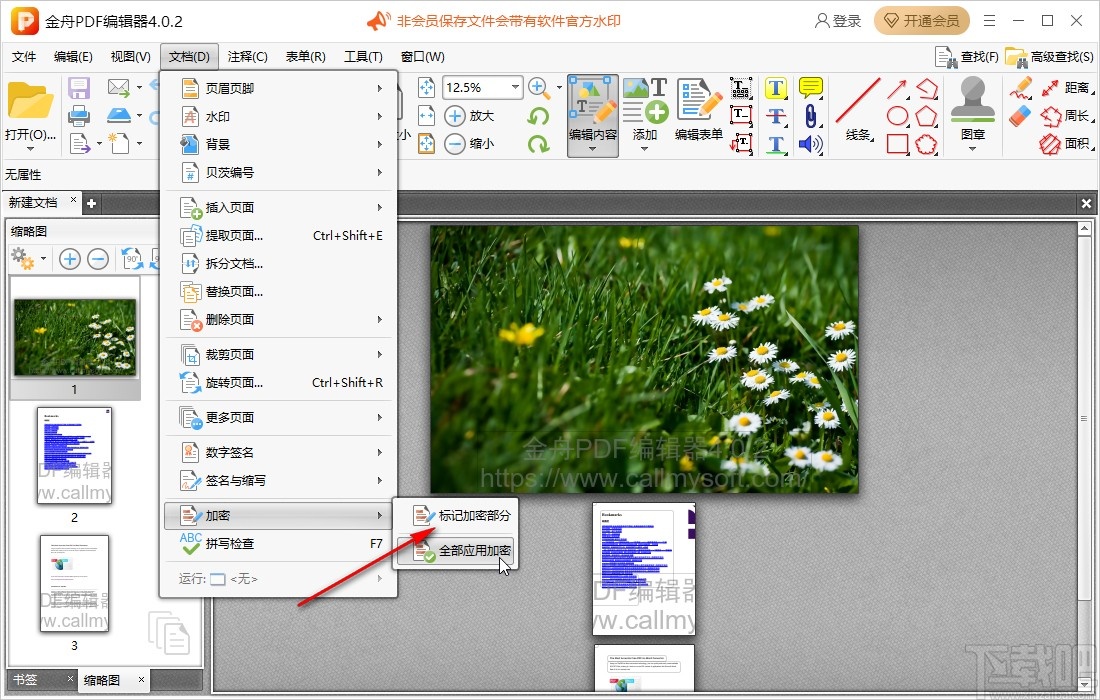
Task: Choose Spell Check (拼写检查) menu item
Action: (x=279, y=544)
